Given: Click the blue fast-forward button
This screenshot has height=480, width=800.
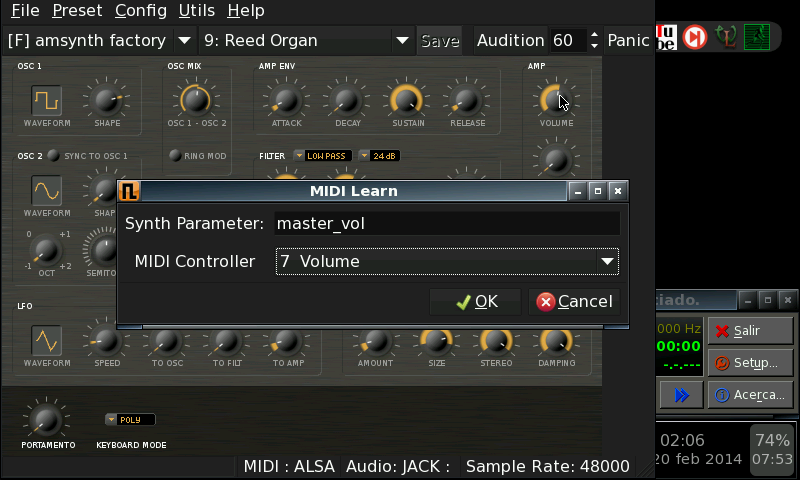Looking at the screenshot, I should [x=682, y=395].
